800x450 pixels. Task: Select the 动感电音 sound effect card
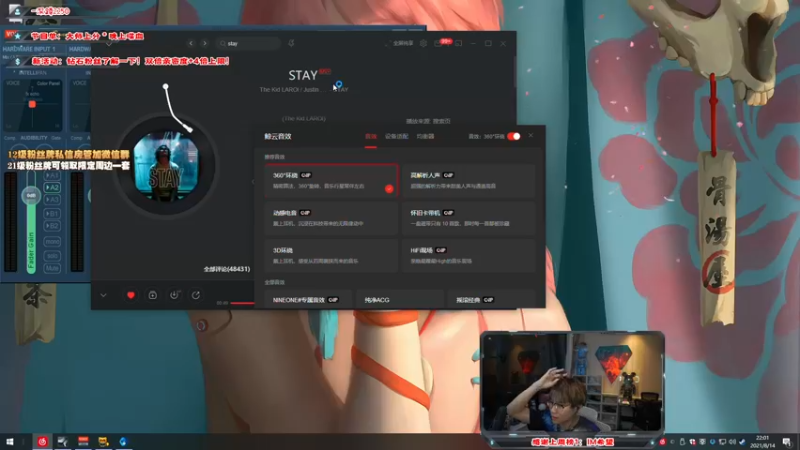(x=331, y=218)
